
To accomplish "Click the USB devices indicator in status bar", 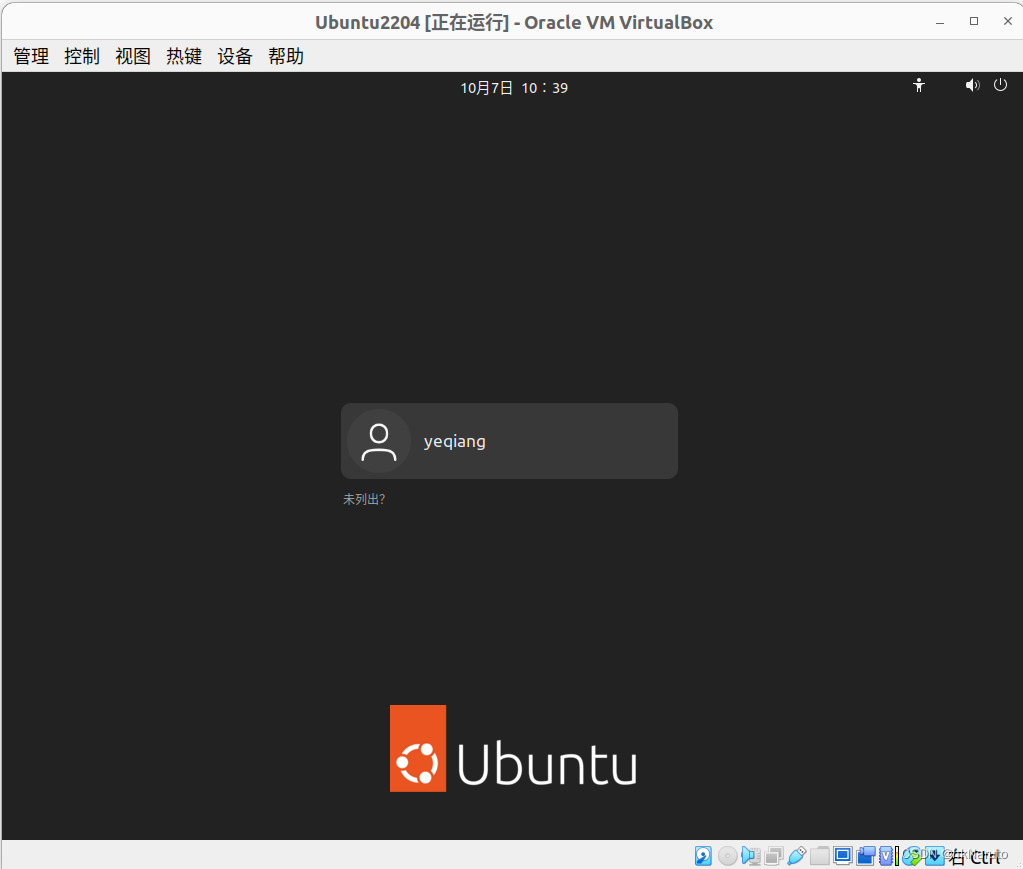I will [x=797, y=855].
